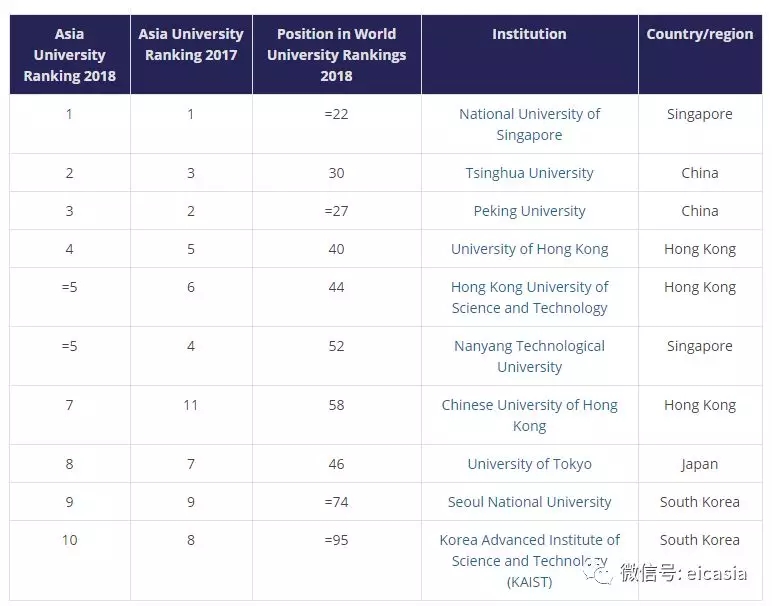This screenshot has height=606, width=772.
Task: Open the Nanyang Technological University link
Action: click(529, 356)
